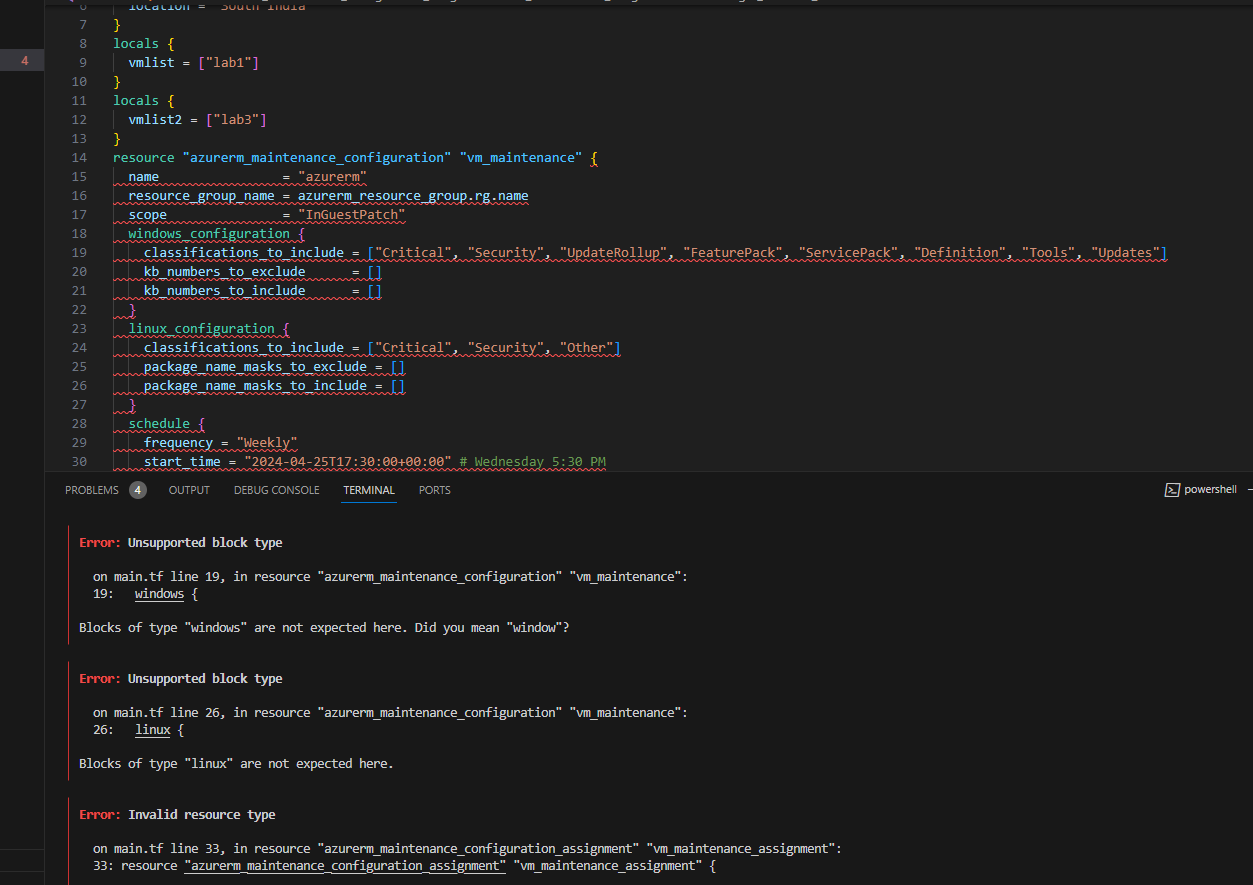Click azurerm_resource_group.rg.name on line 16
1253x885 pixels.
413,196
